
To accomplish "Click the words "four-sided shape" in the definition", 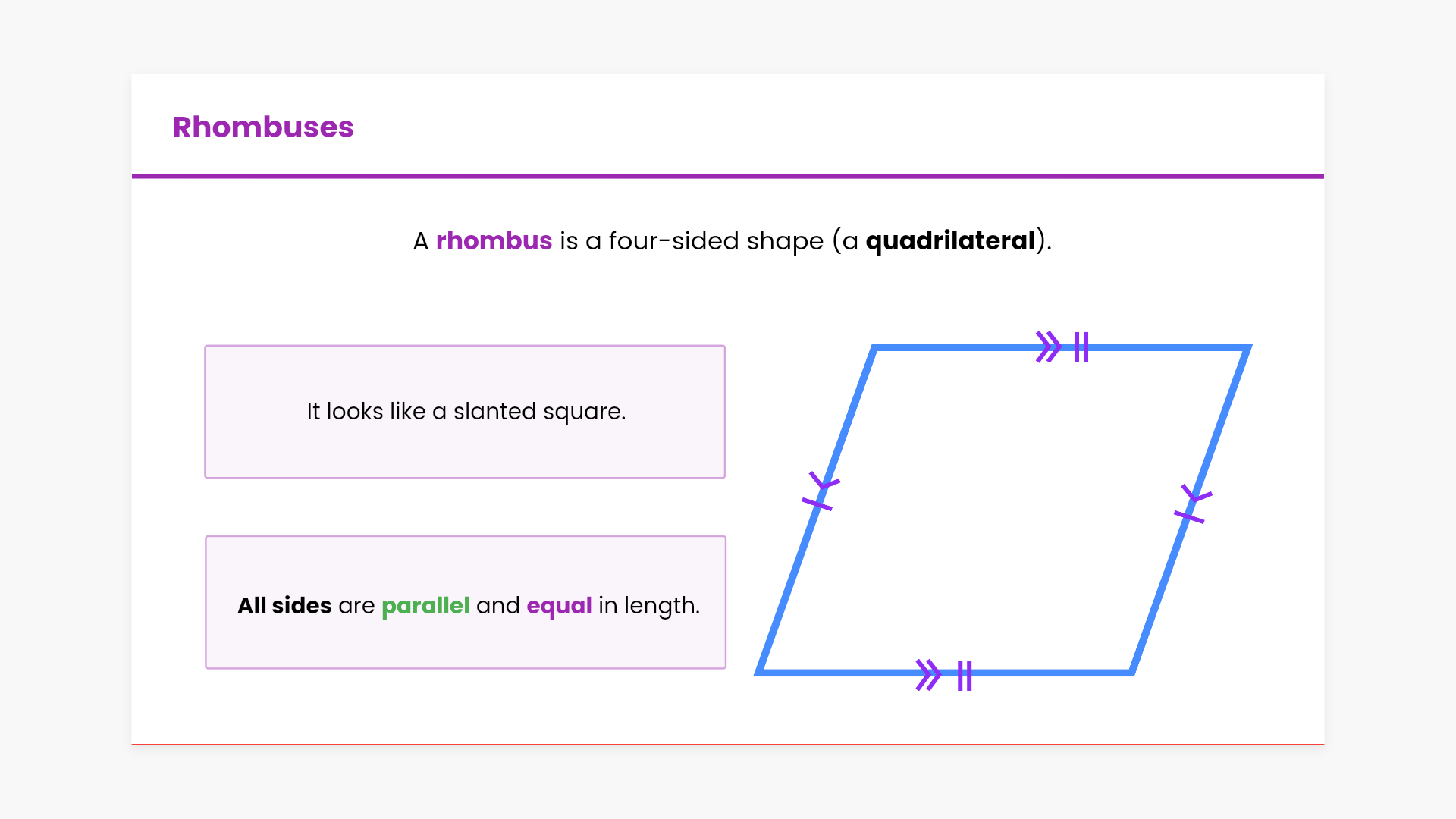I will coord(716,241).
